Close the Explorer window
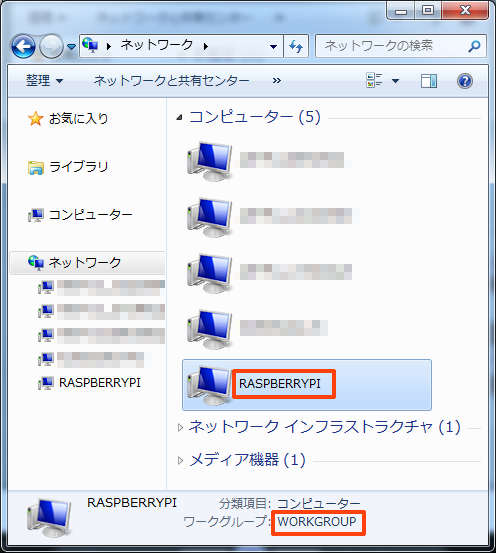 [465, 11]
